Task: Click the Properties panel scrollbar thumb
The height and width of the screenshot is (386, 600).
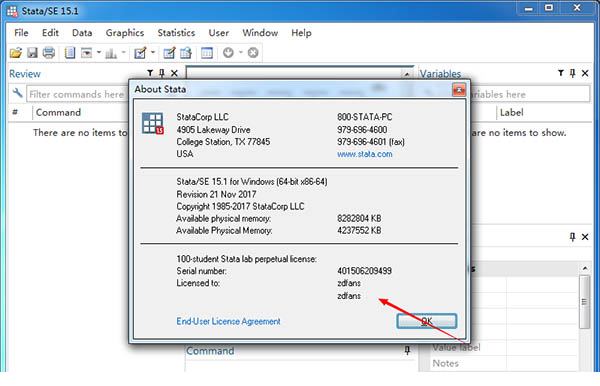Action: [584, 302]
